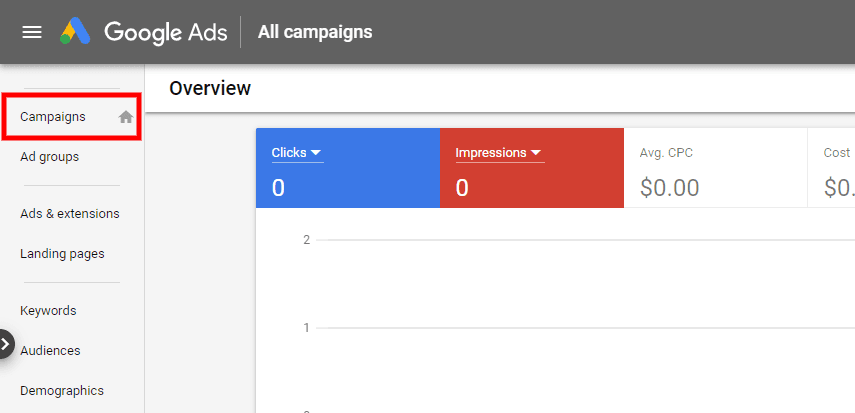Click the Google Ads logo
855x413 pixels.
(76, 32)
